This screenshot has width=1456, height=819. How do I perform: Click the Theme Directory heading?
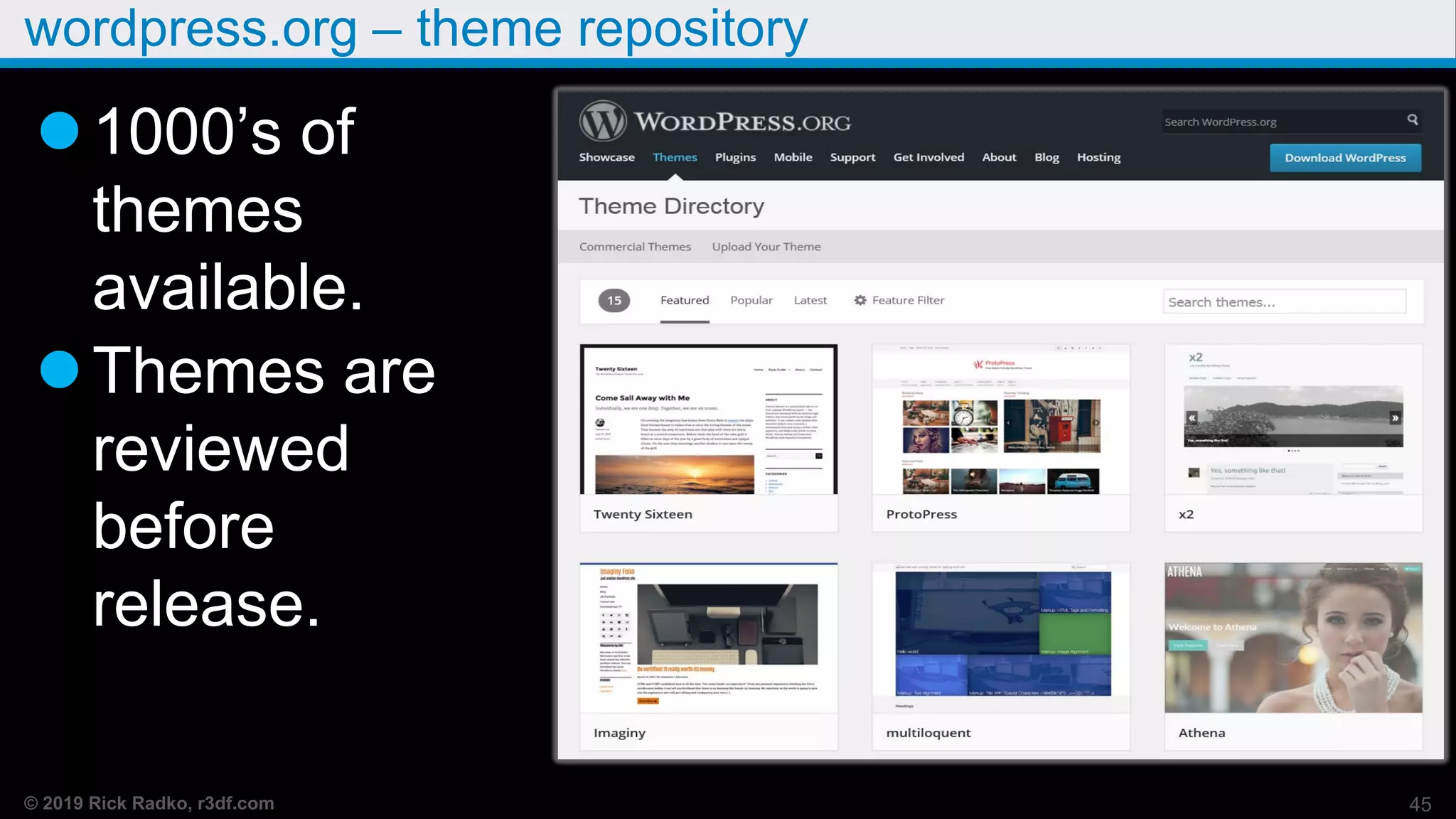click(x=671, y=206)
